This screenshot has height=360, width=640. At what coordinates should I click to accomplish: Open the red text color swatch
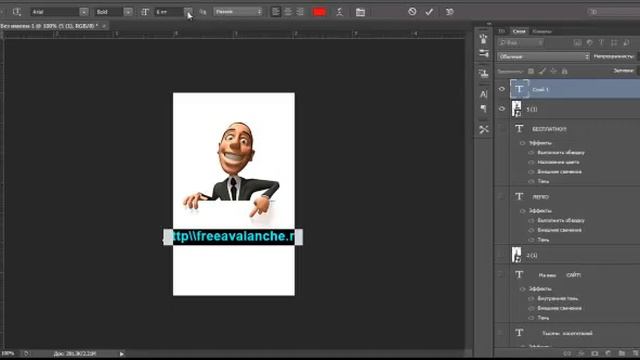319,12
